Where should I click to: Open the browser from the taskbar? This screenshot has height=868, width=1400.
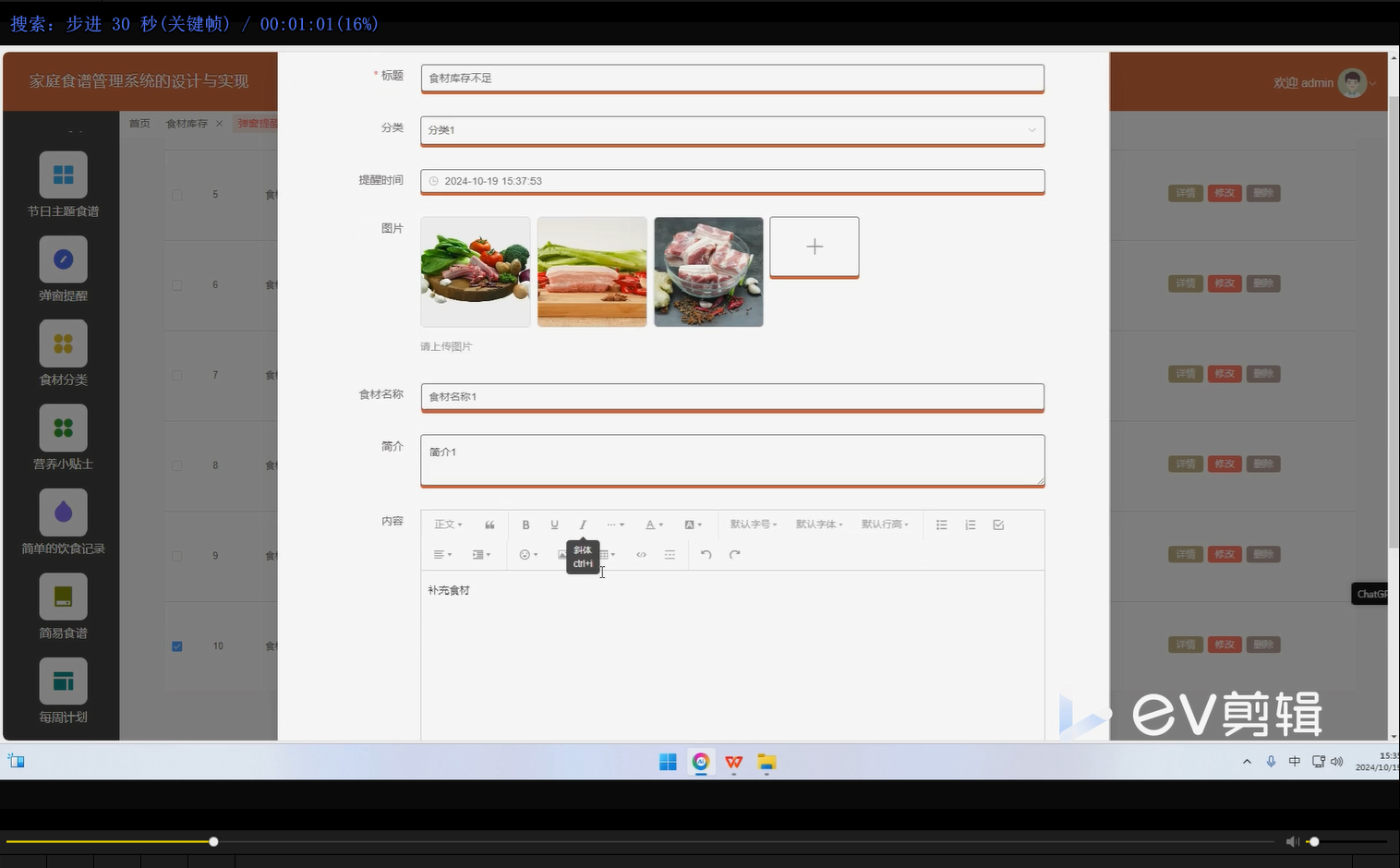pos(701,762)
